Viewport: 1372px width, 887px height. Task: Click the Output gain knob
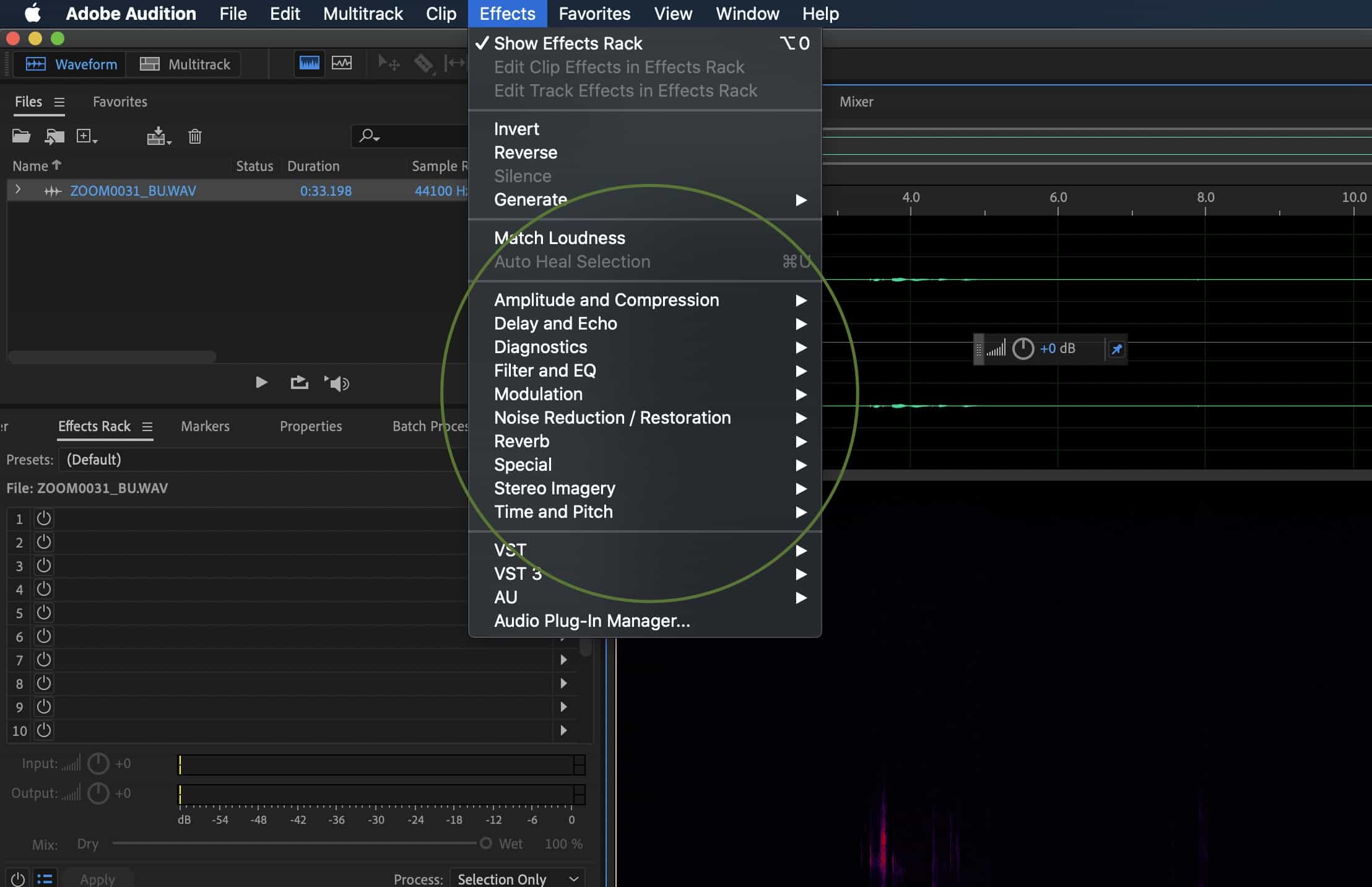point(98,793)
